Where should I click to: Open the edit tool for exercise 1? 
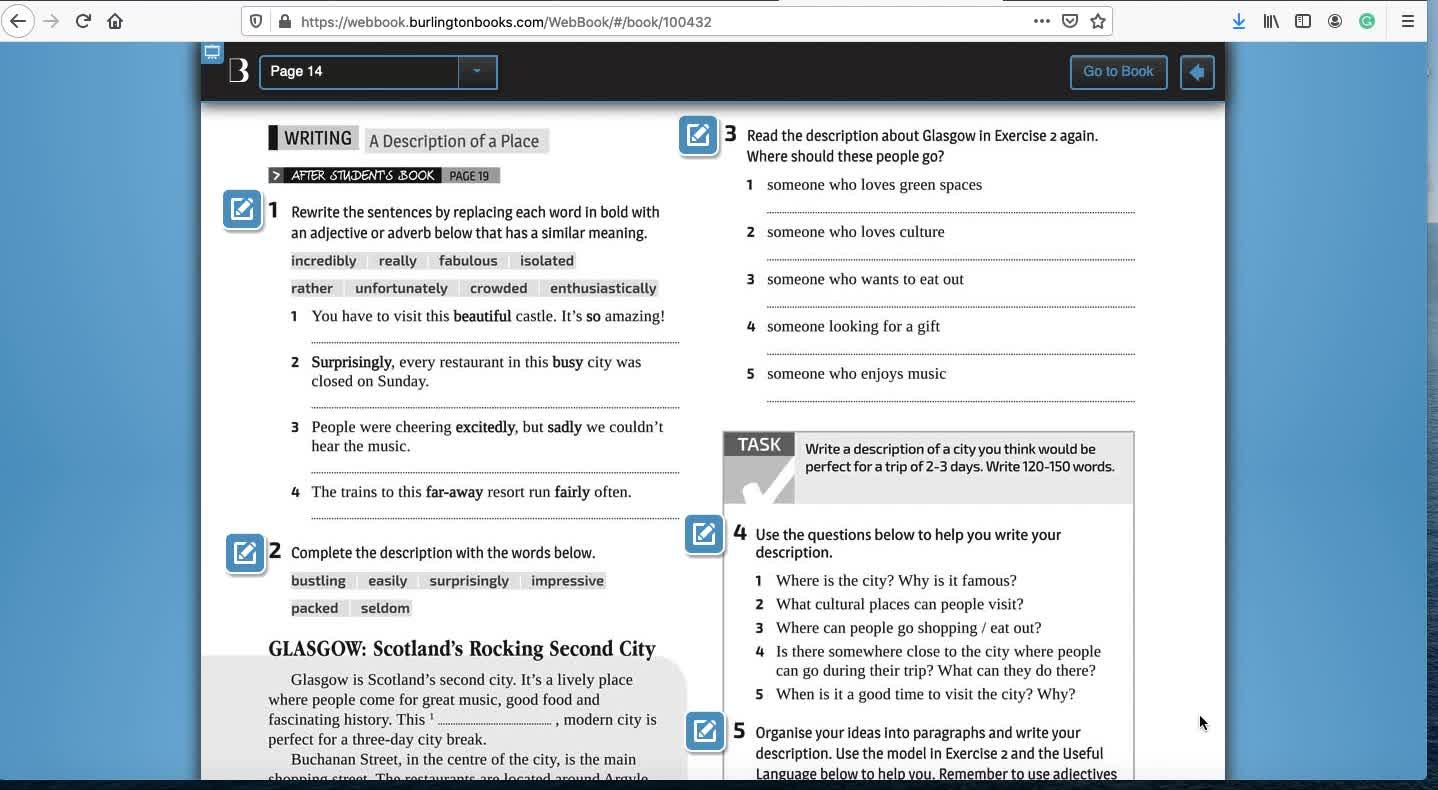pos(242,209)
